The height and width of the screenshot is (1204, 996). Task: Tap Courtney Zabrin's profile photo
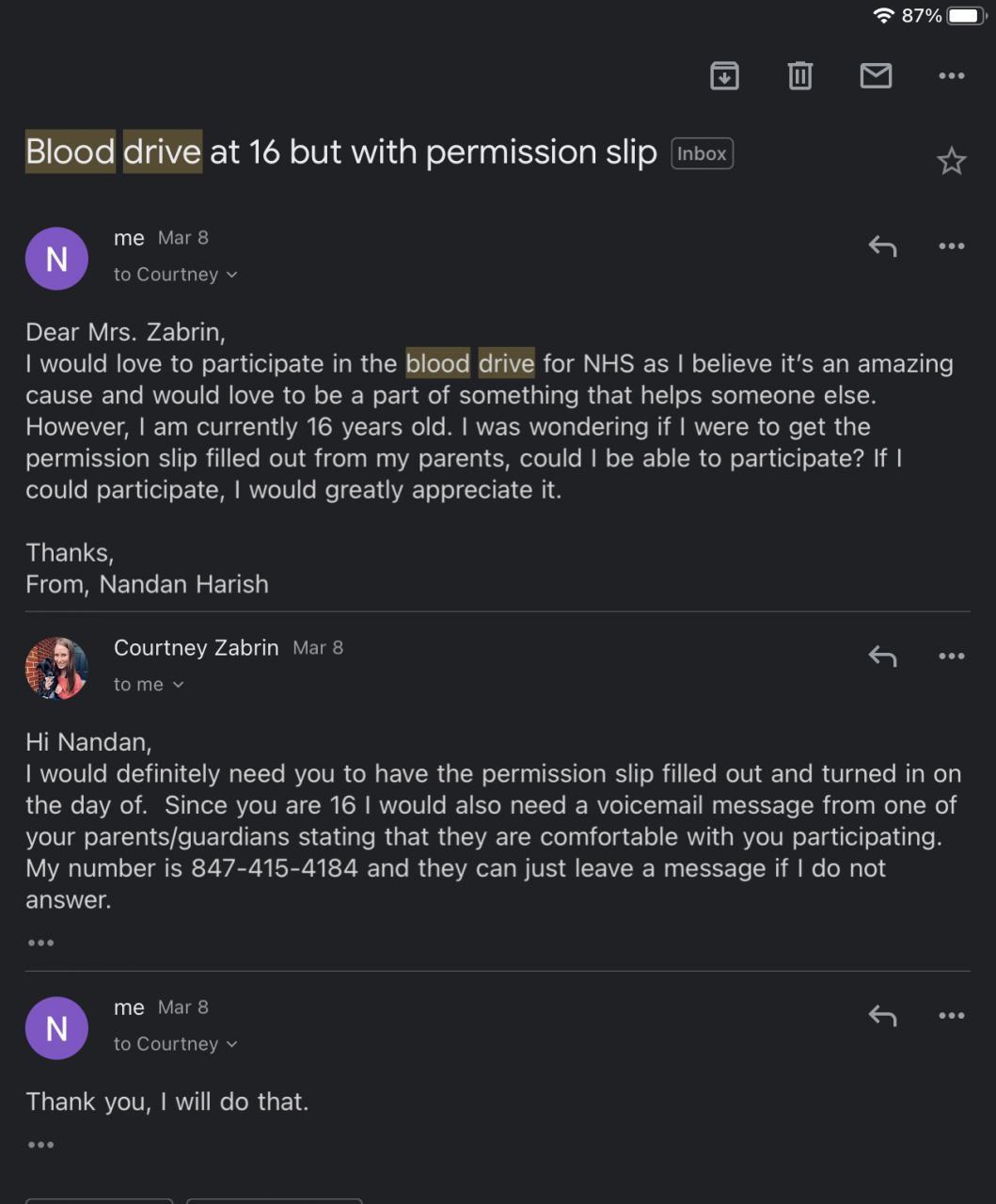click(x=56, y=668)
